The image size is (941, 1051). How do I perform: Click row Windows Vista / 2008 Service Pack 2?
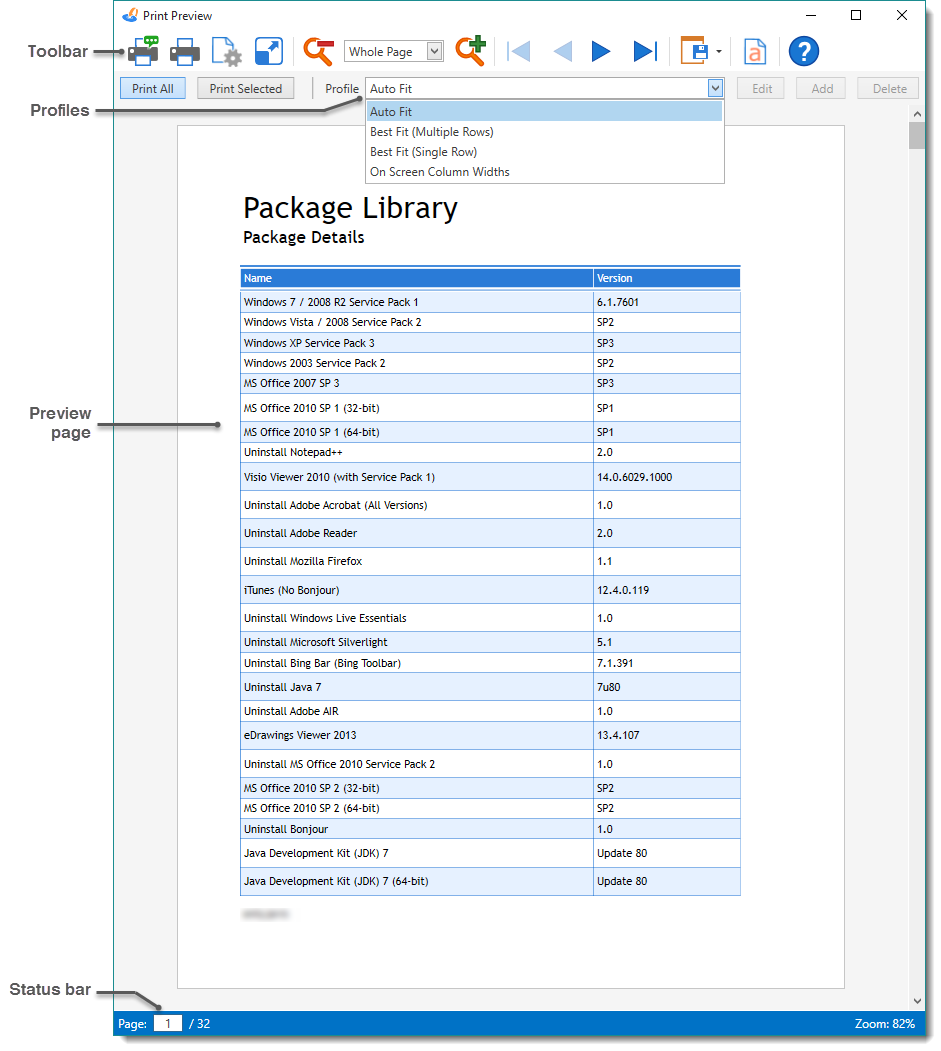tap(490, 322)
